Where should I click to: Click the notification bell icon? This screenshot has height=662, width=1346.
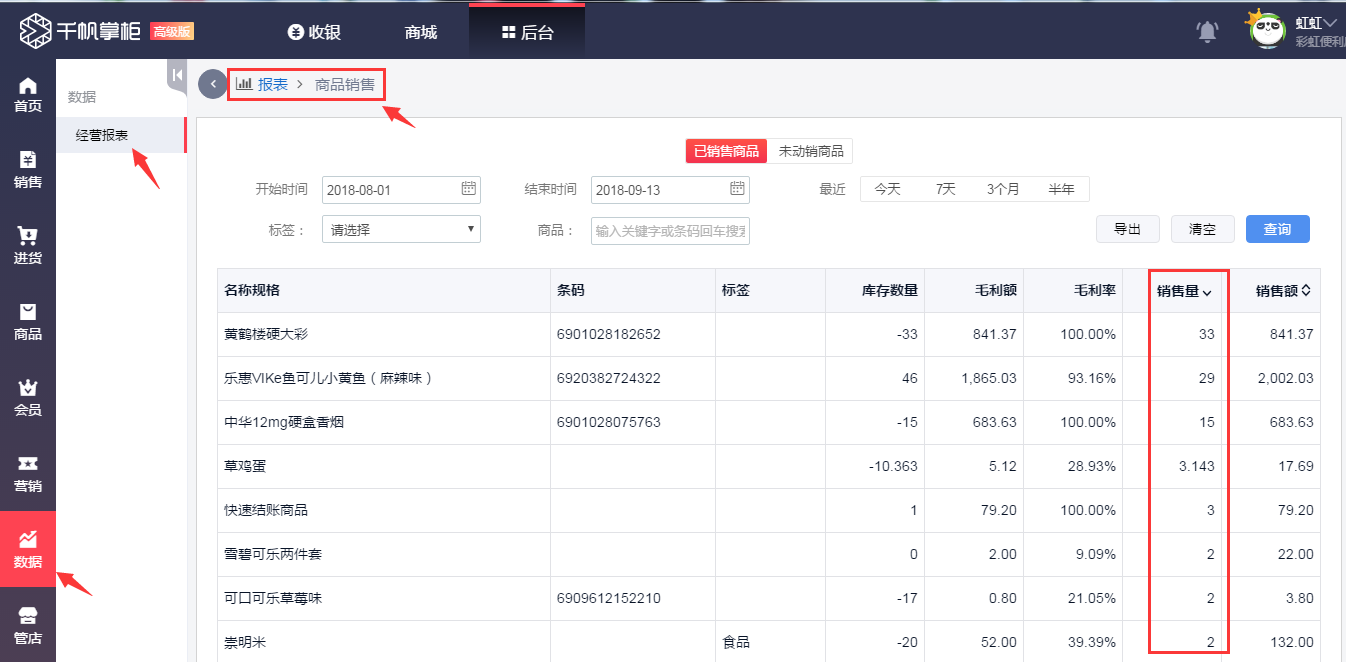[x=1207, y=32]
